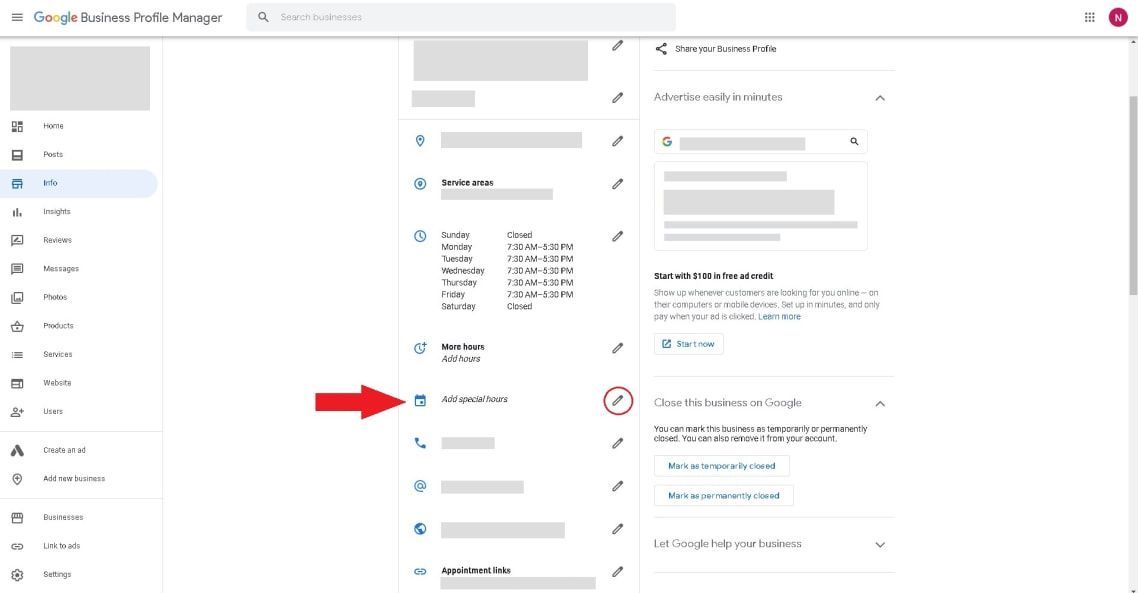Click the Products basket icon
This screenshot has width=1138, height=593.
(17, 326)
